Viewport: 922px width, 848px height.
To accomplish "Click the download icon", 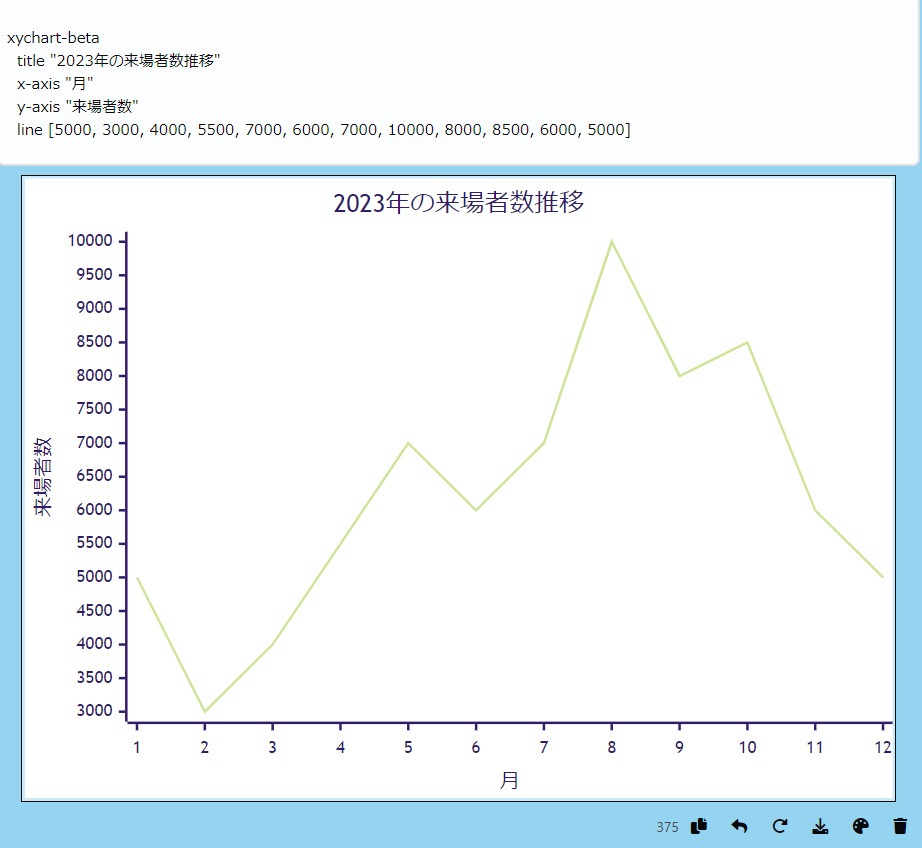I will (x=820, y=826).
